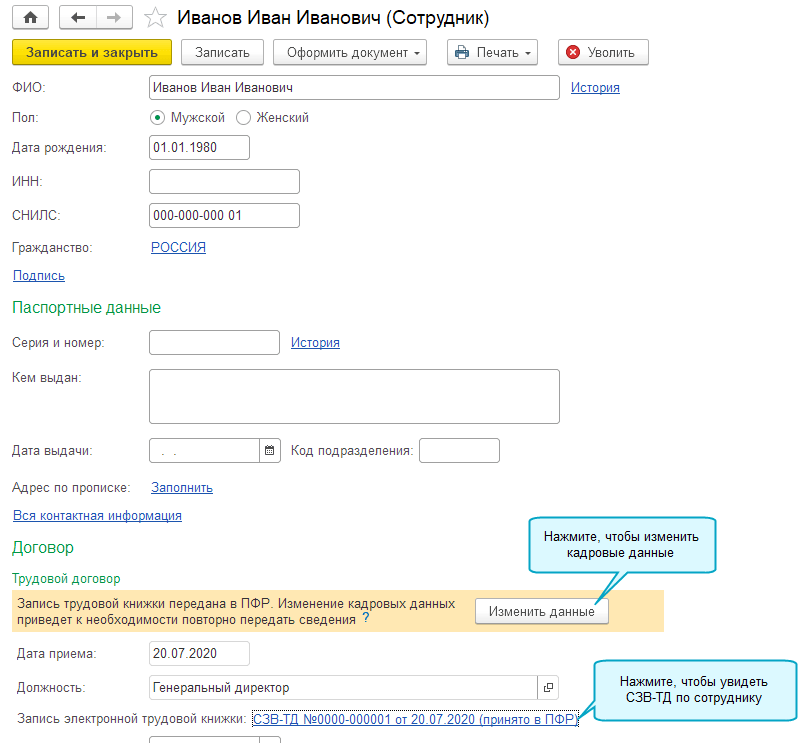The width and height of the screenshot is (812, 743).
Task: Click the Уволить button
Action: click(603, 52)
